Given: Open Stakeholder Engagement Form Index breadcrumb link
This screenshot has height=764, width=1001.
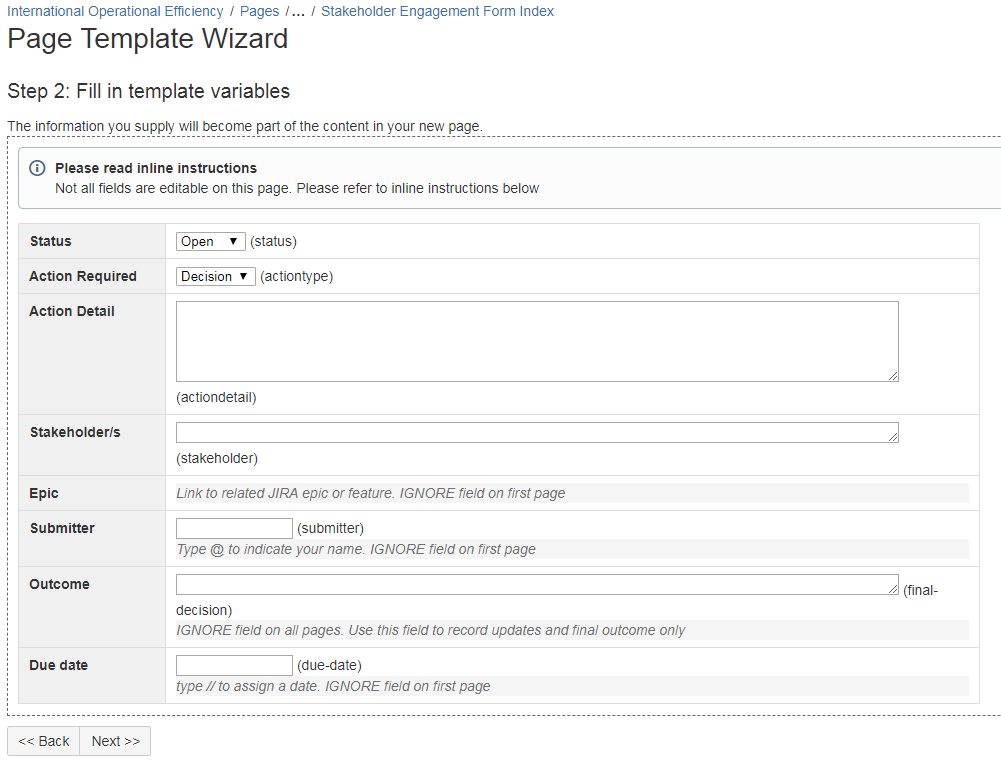Looking at the screenshot, I should [437, 11].
